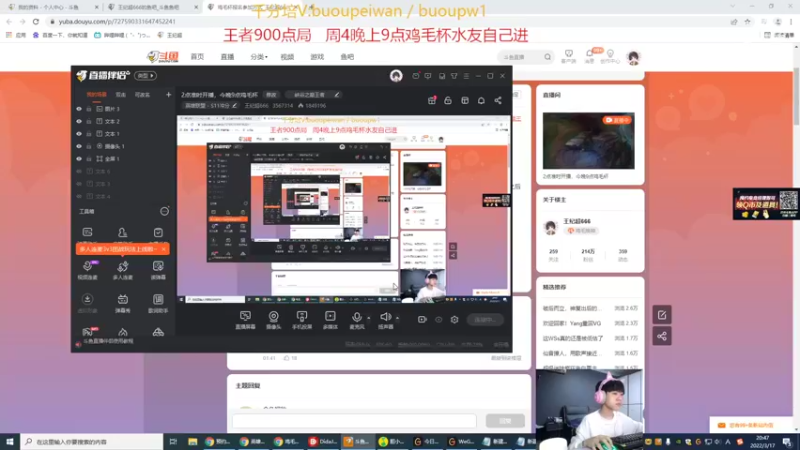Open the live room thumbnail in sidebar
The image size is (800, 450).
pyautogui.click(x=589, y=141)
